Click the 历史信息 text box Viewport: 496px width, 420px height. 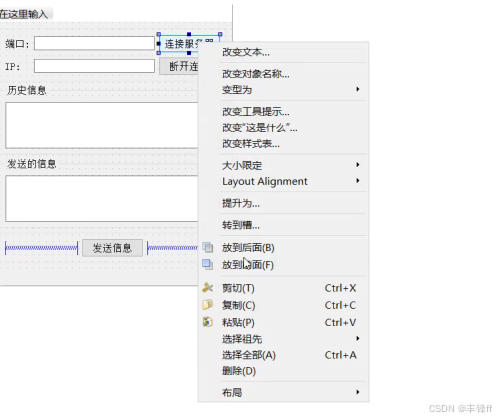[102, 125]
